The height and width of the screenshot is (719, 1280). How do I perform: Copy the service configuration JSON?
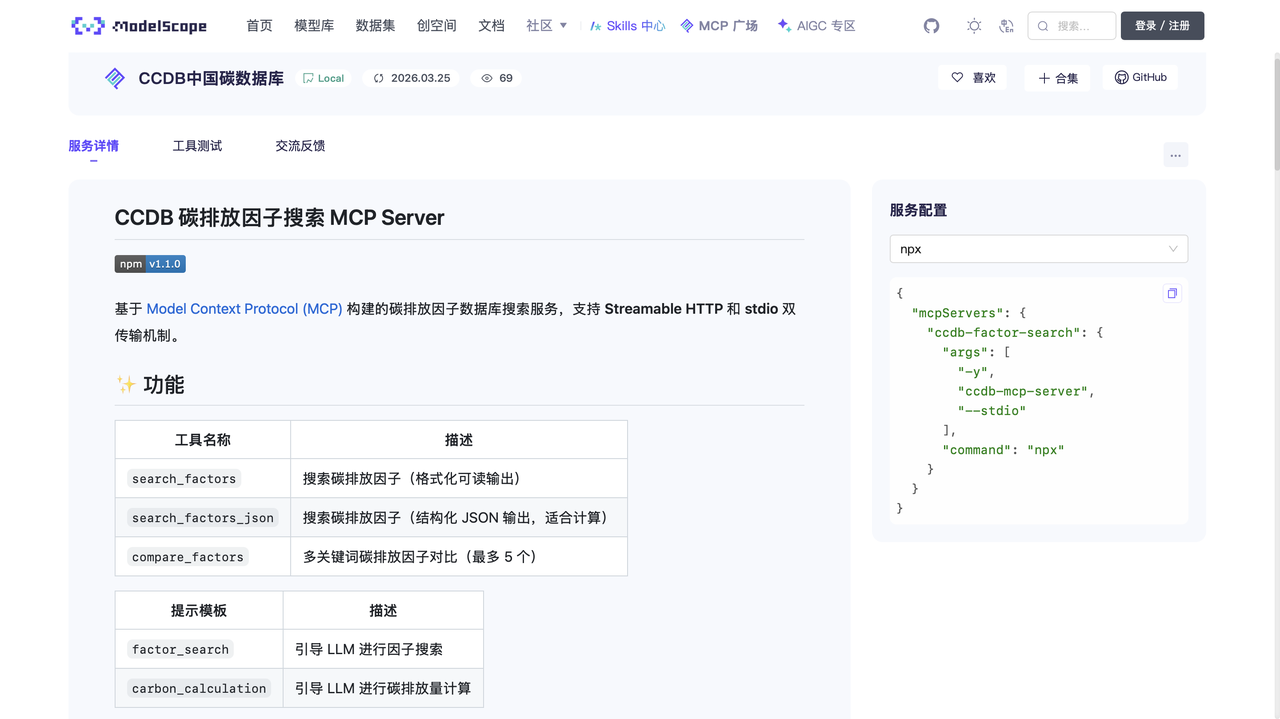[1172, 293]
